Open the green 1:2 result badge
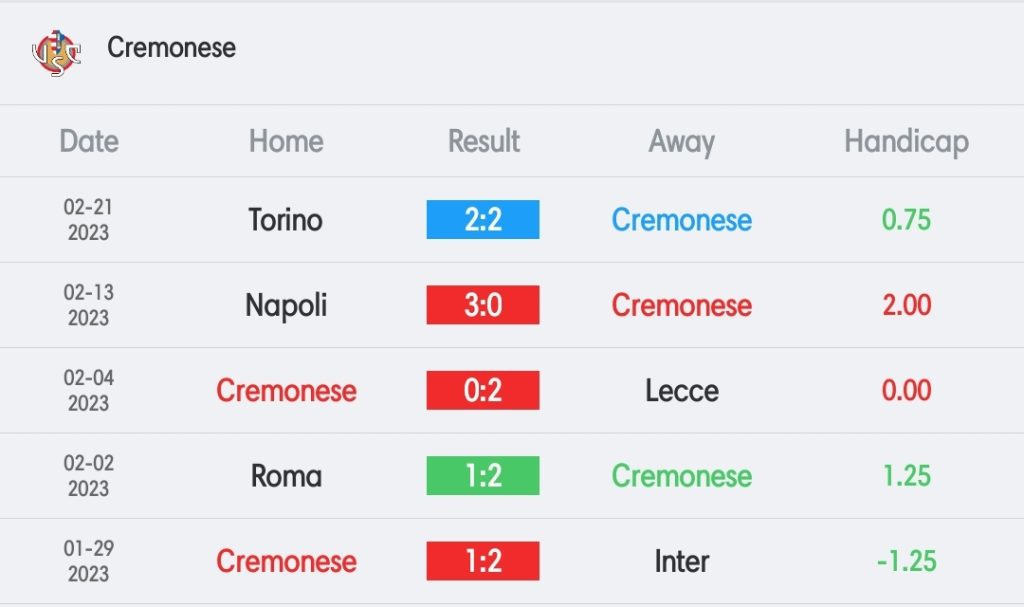 tap(483, 475)
